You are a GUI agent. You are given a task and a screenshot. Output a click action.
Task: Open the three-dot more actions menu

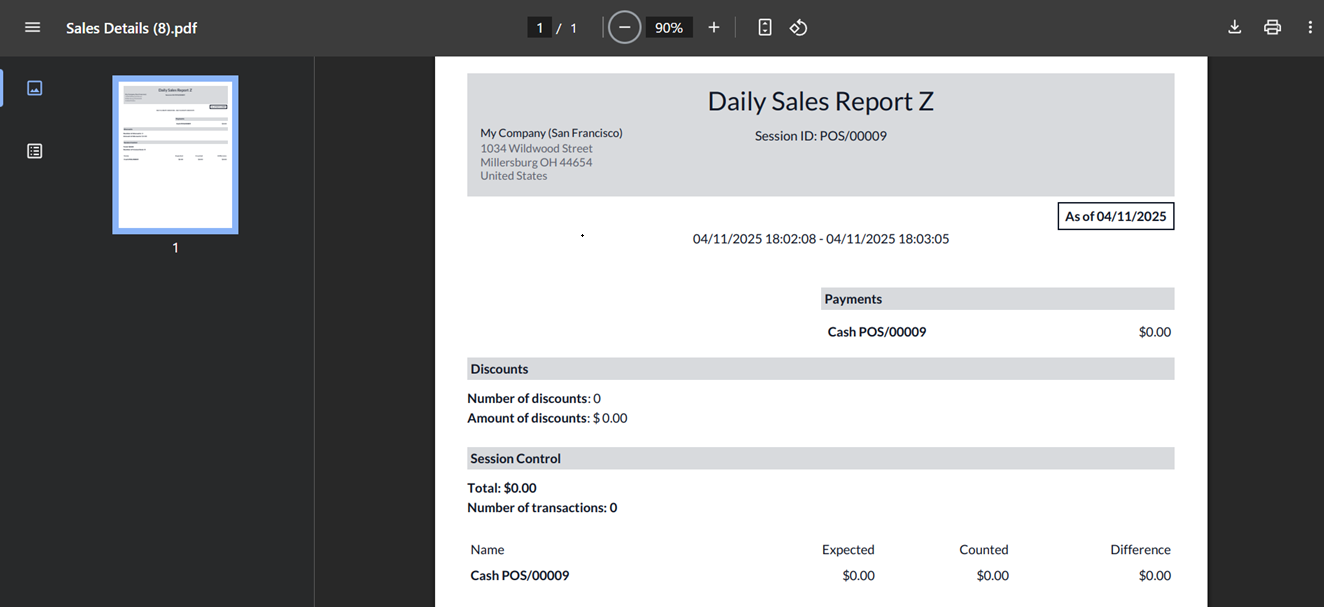coord(1310,28)
